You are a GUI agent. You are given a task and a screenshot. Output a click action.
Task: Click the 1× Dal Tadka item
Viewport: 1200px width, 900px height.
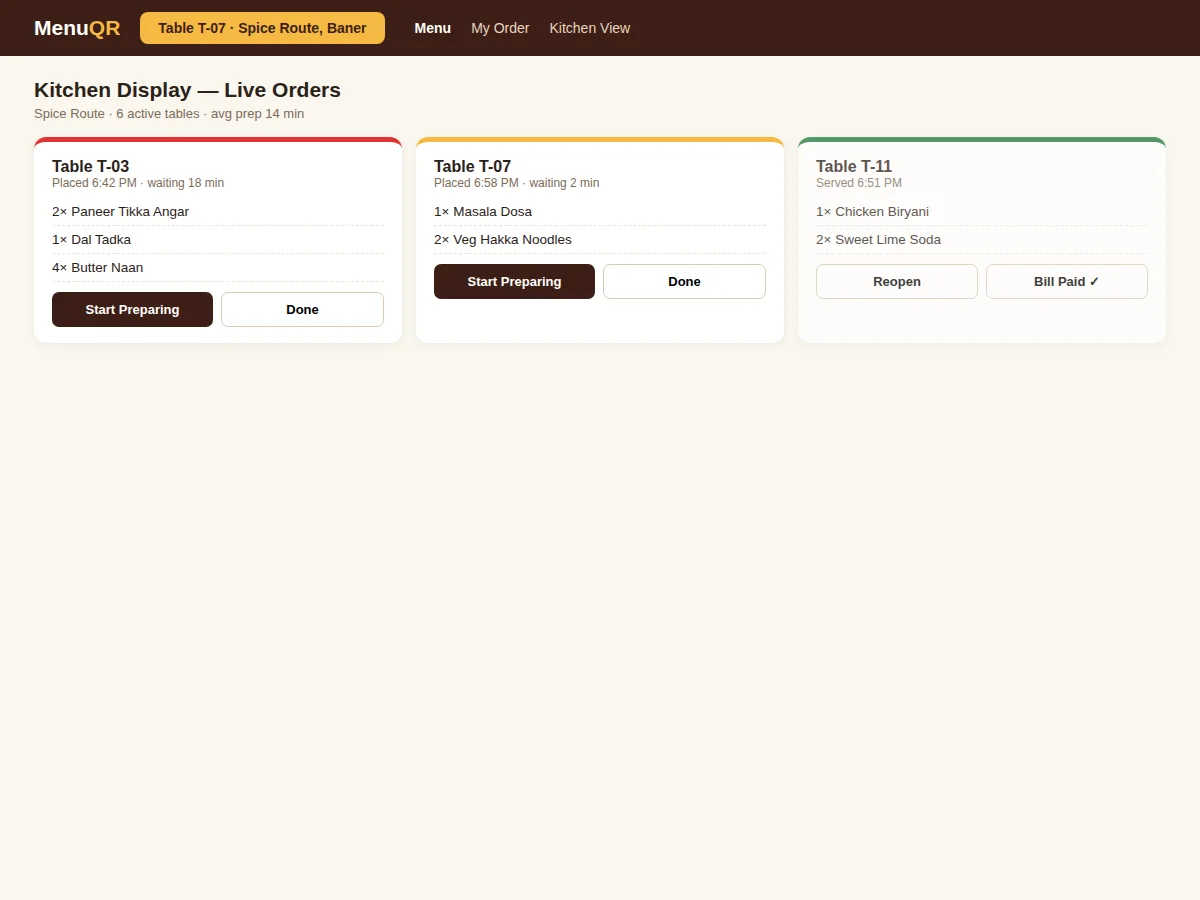click(218, 240)
